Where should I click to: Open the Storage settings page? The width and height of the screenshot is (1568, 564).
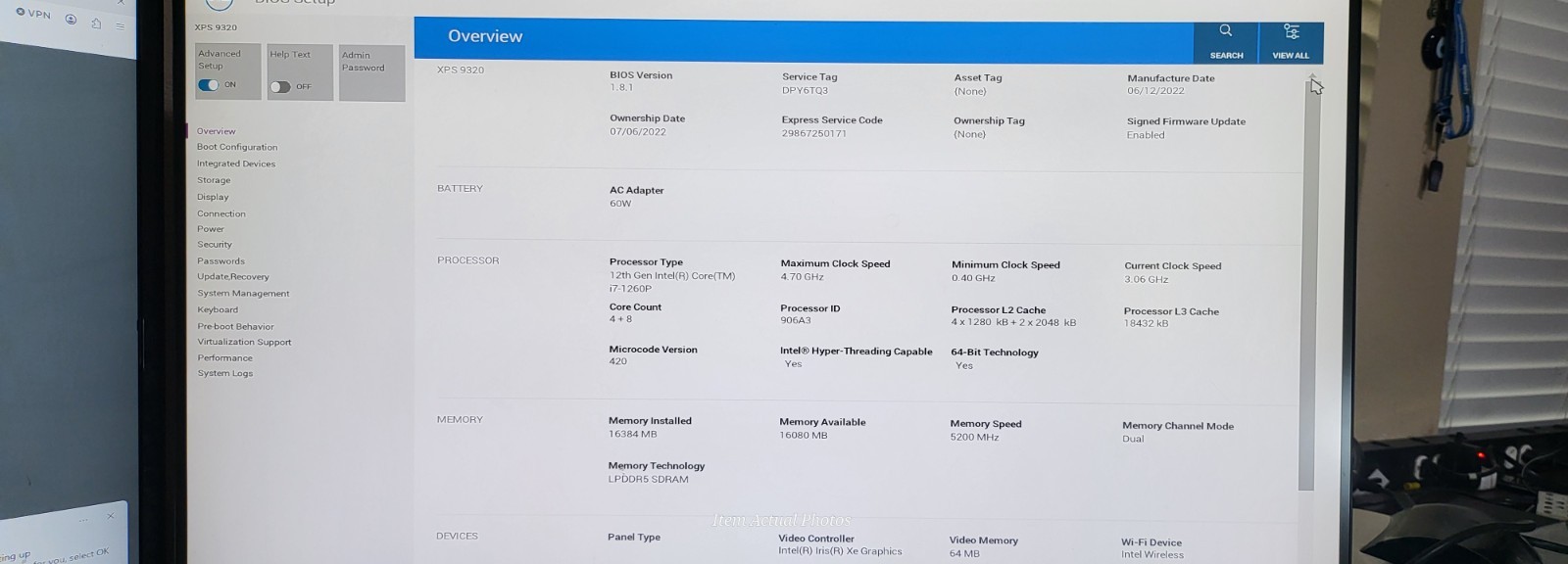[214, 180]
